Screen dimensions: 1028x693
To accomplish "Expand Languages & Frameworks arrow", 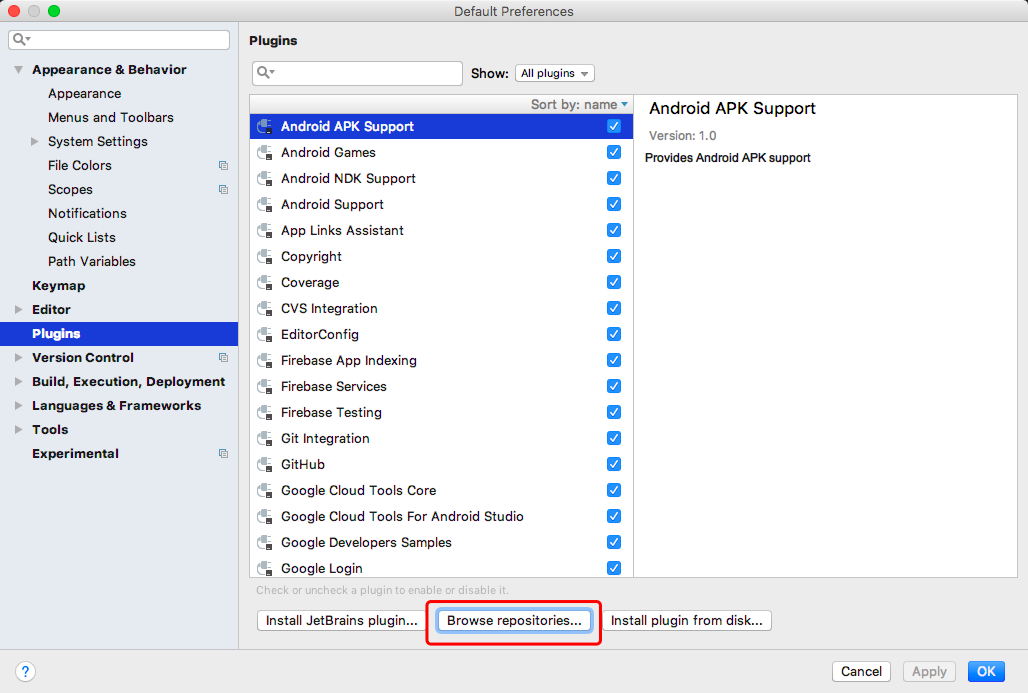I will coord(18,406).
